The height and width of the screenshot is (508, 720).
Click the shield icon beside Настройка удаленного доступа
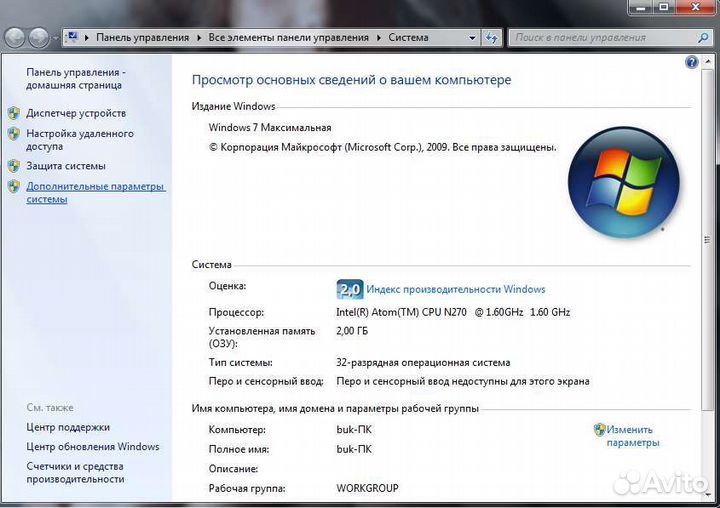pyautogui.click(x=14, y=134)
